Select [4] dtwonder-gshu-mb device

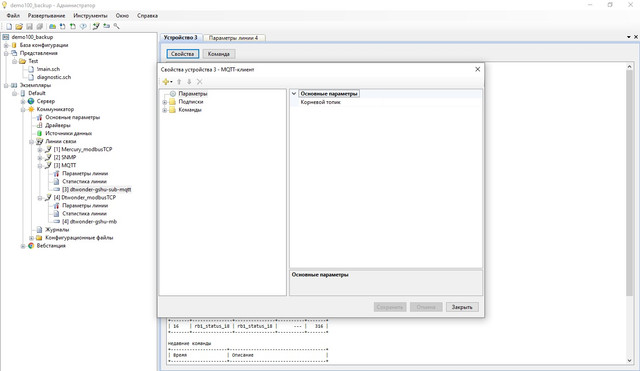pos(89,222)
